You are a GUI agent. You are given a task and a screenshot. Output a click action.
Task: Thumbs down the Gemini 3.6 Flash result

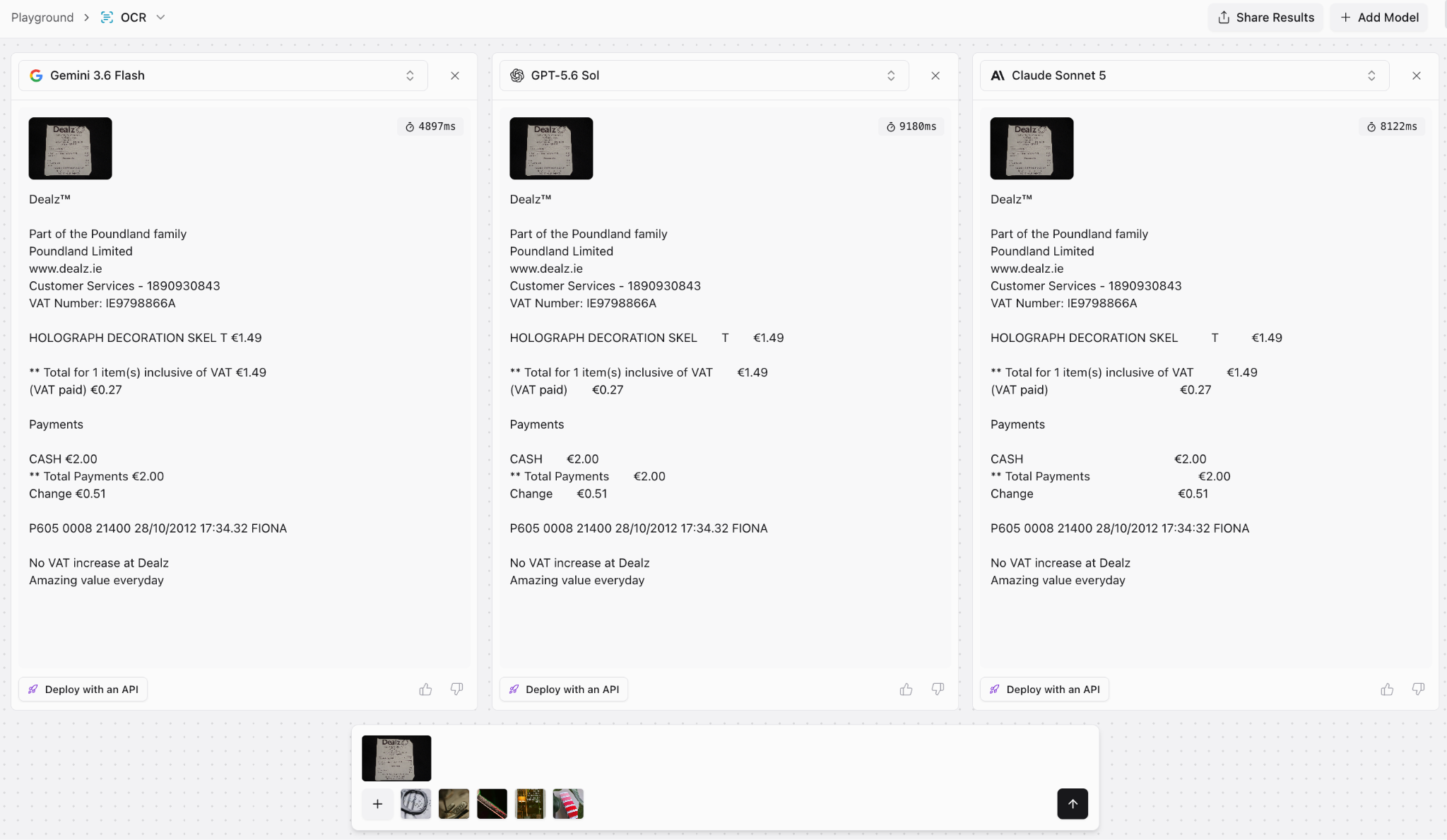click(457, 690)
